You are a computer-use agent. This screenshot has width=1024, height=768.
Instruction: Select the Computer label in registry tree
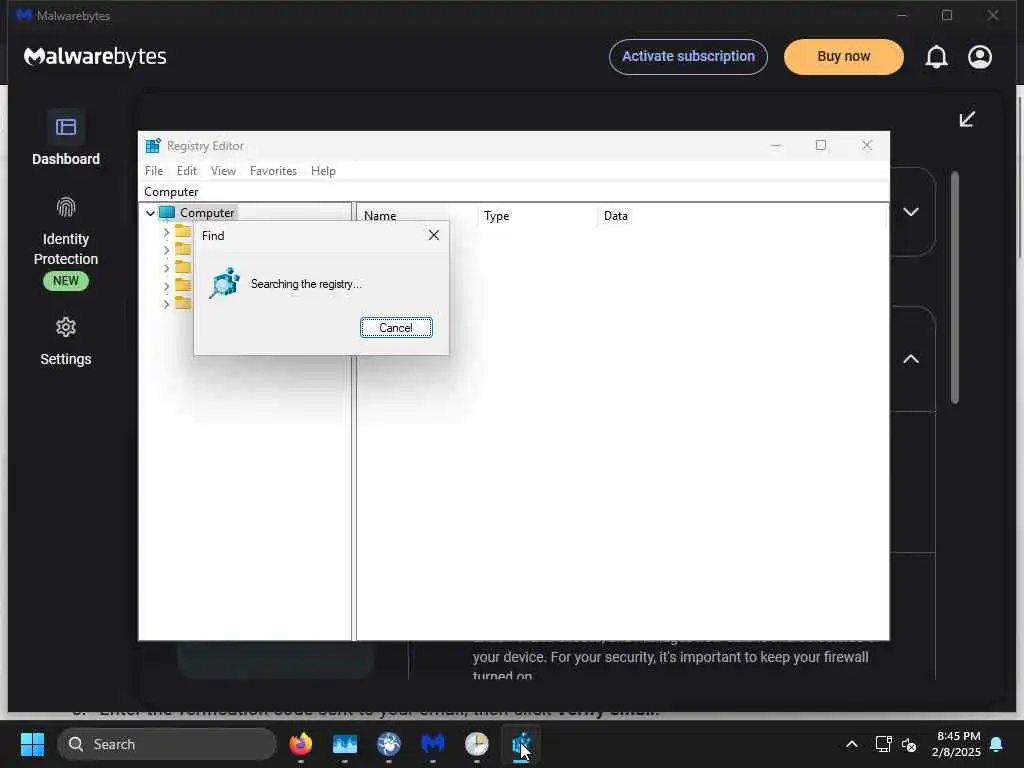(207, 213)
